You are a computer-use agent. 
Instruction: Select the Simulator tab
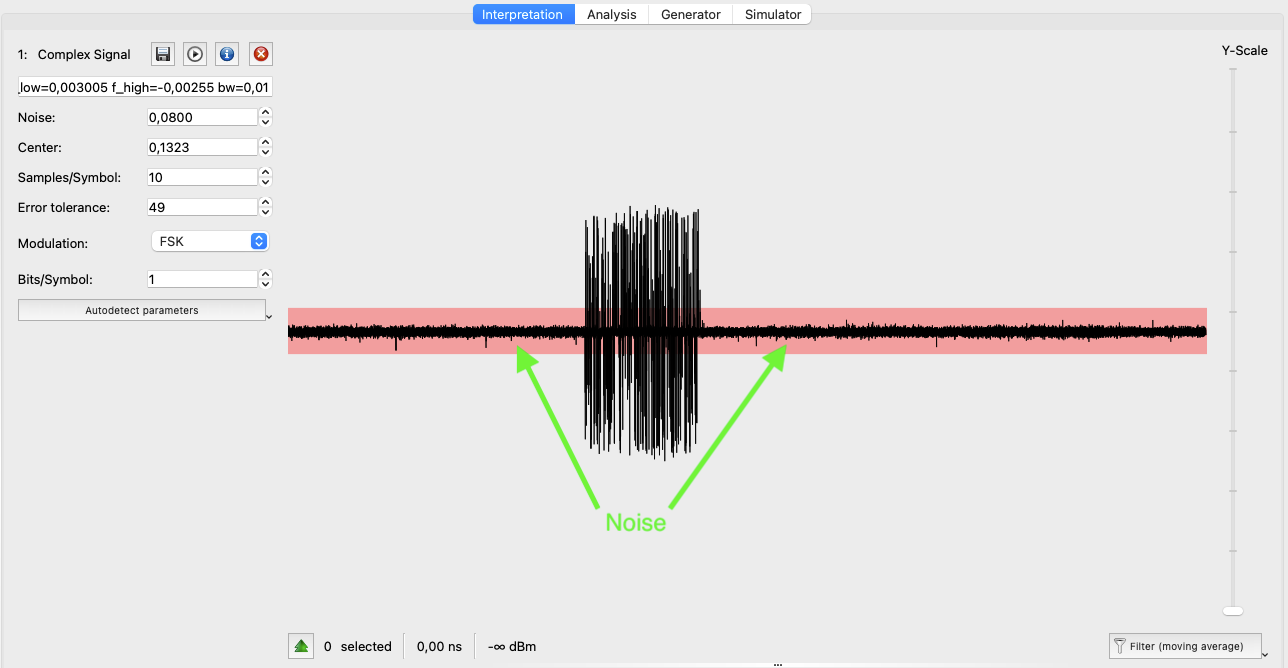click(771, 14)
